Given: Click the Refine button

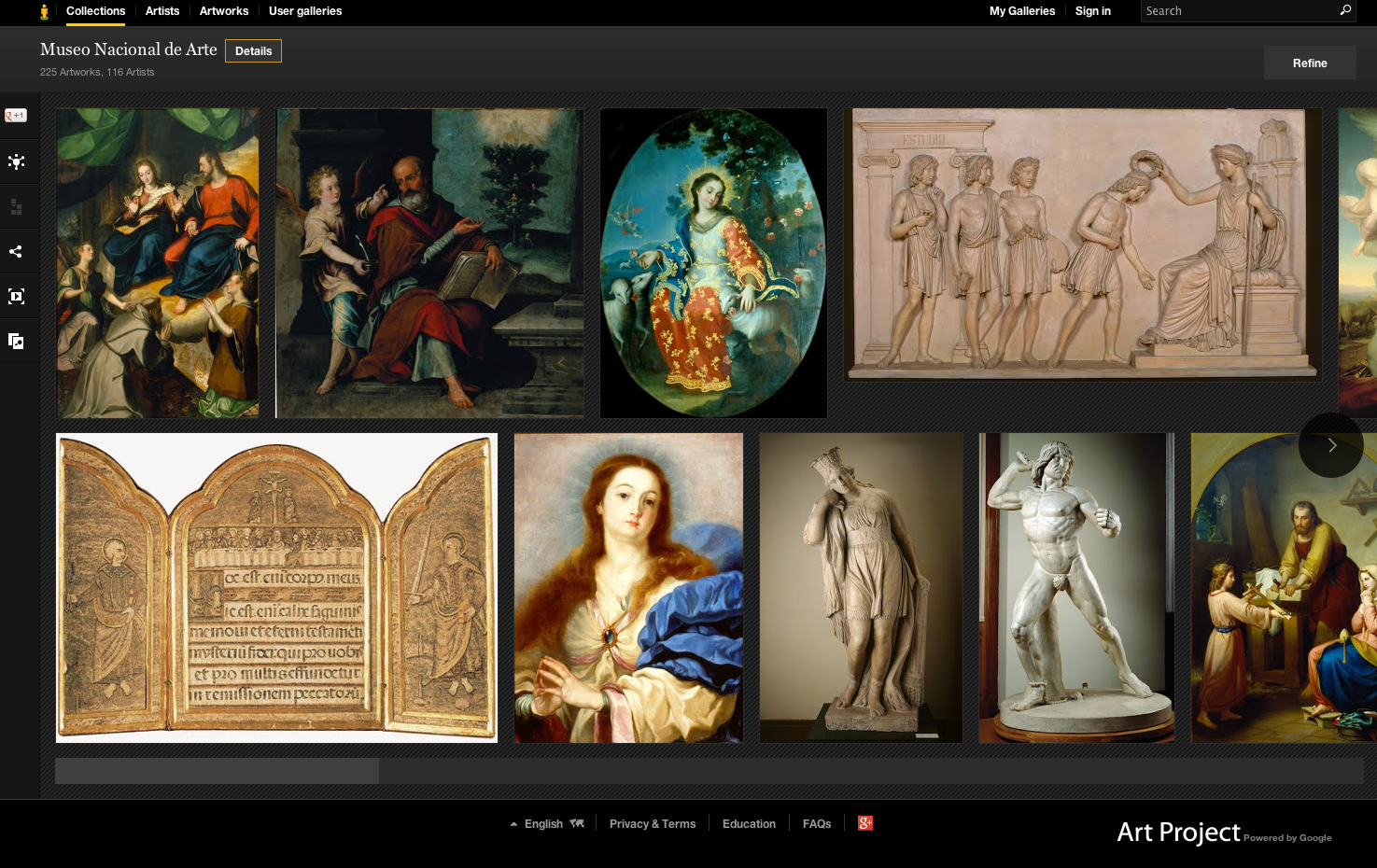Looking at the screenshot, I should point(1310,63).
